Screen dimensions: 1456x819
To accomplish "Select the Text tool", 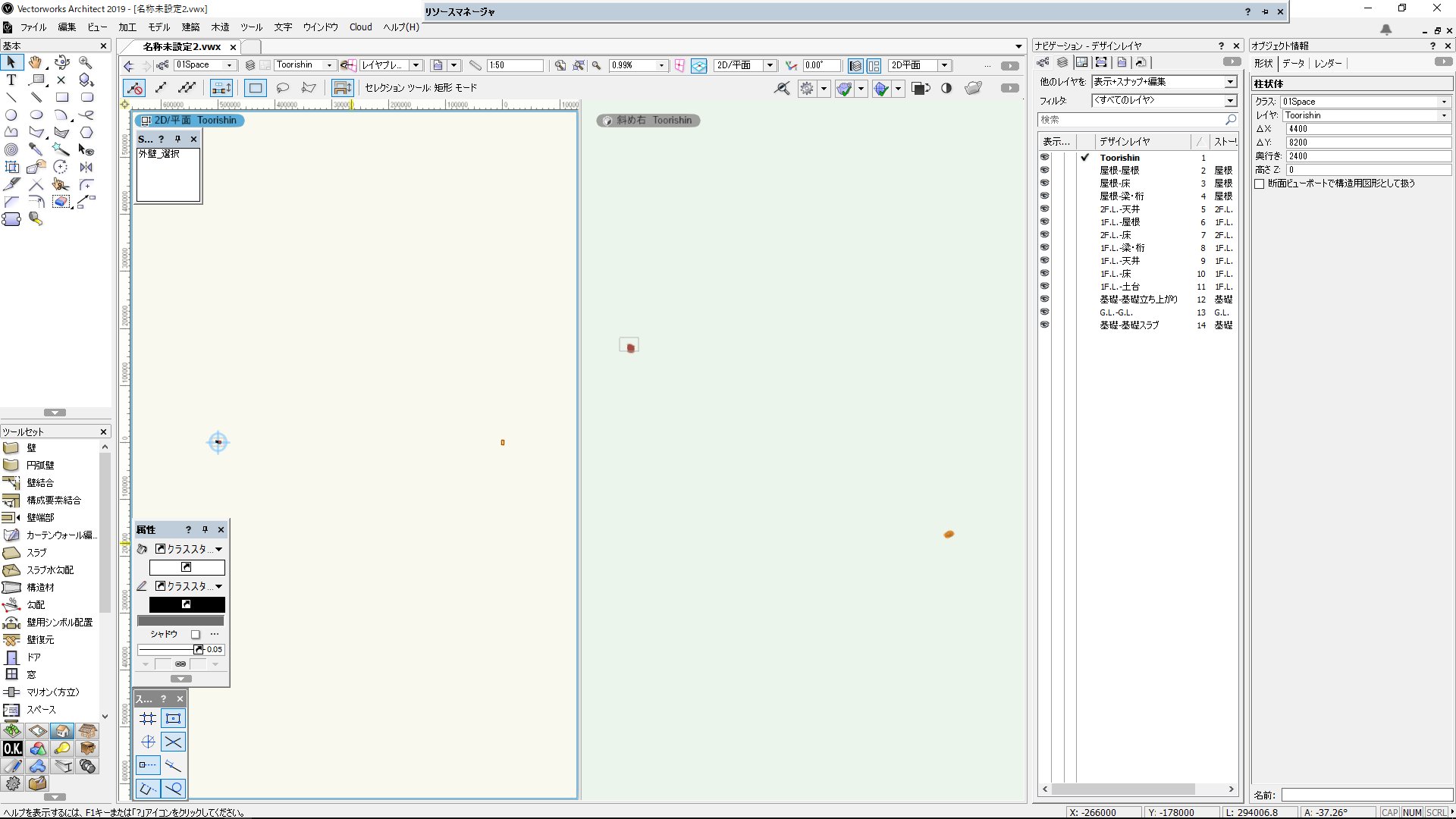I will coord(11,80).
